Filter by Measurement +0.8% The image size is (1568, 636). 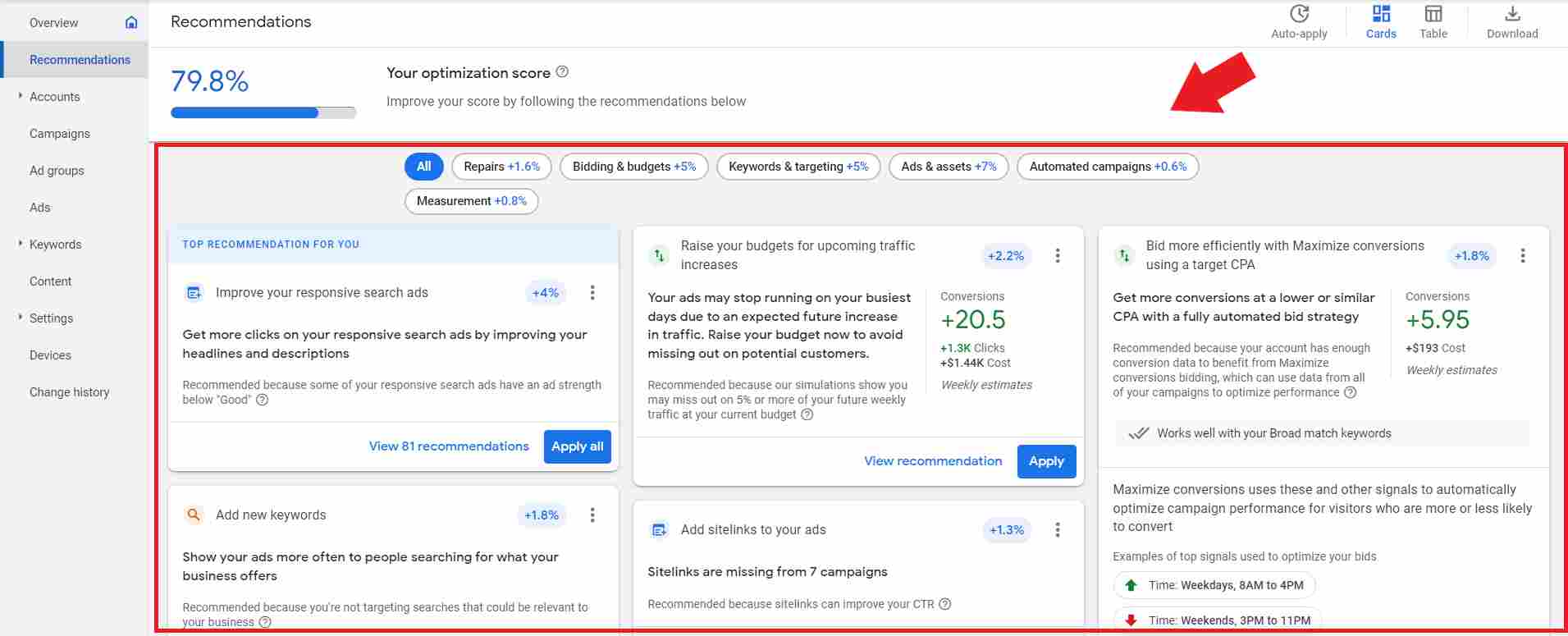click(x=472, y=201)
